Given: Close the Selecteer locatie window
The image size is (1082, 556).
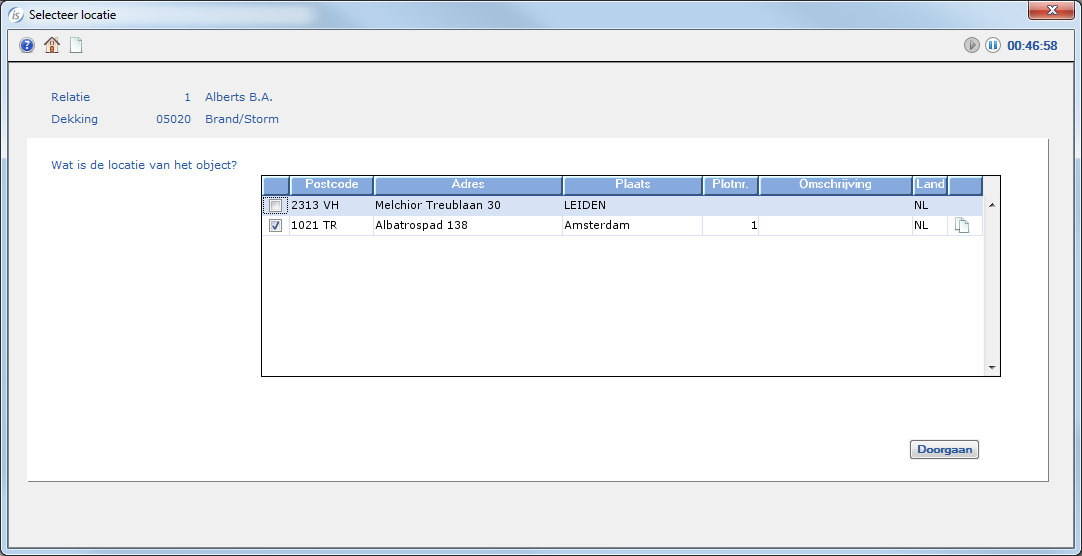Looking at the screenshot, I should (1051, 10).
